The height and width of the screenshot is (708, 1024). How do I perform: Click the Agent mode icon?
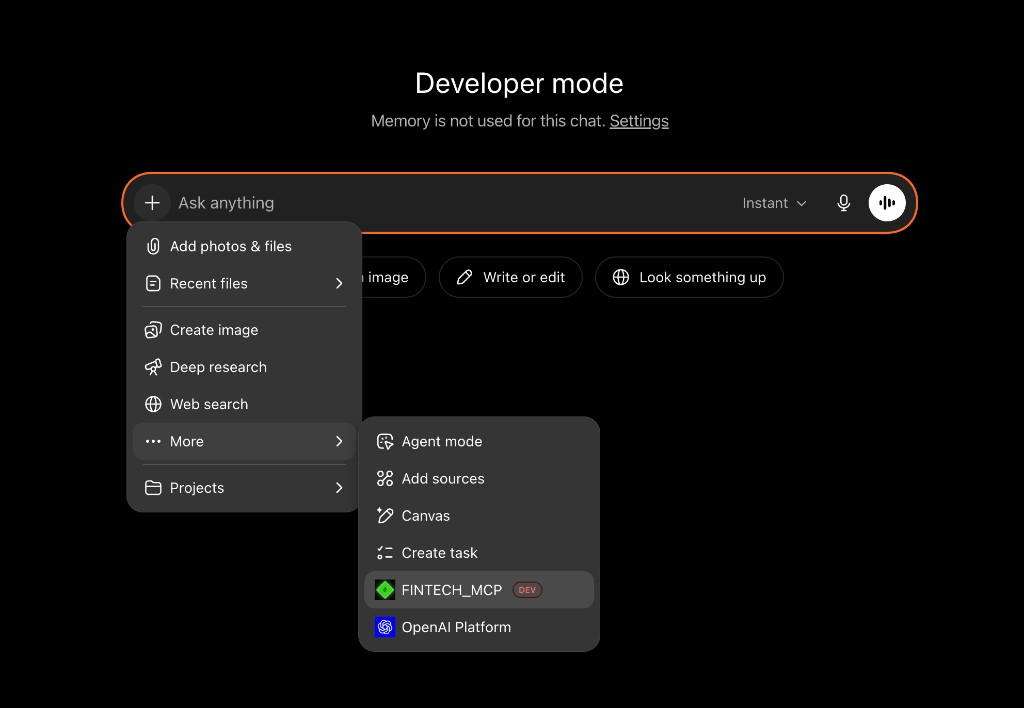pos(385,442)
